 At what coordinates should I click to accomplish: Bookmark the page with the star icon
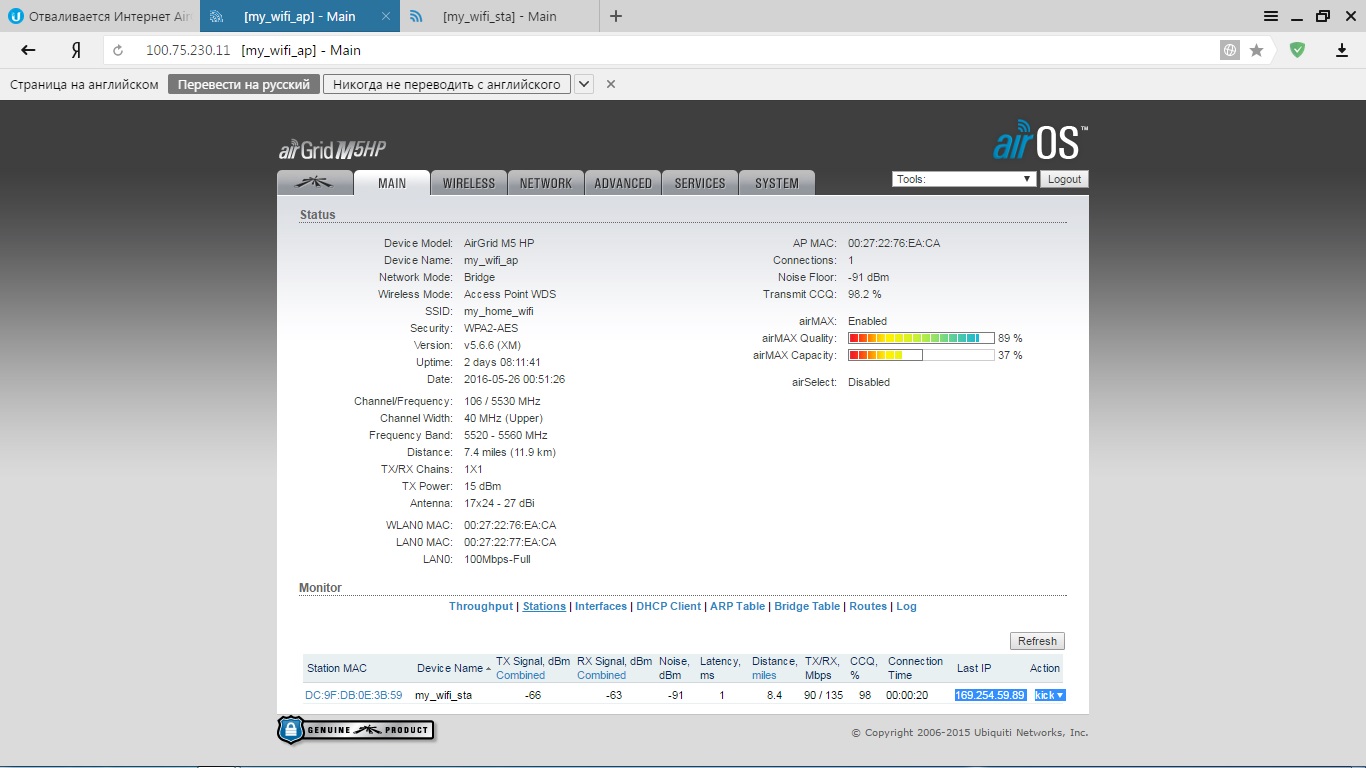point(1257,50)
